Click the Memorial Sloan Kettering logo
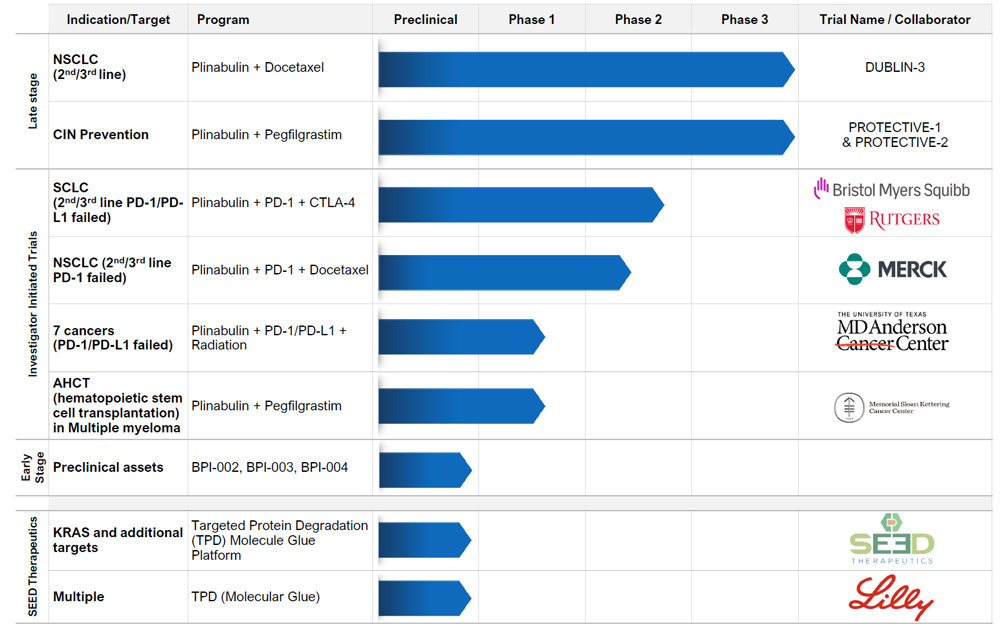 892,407
